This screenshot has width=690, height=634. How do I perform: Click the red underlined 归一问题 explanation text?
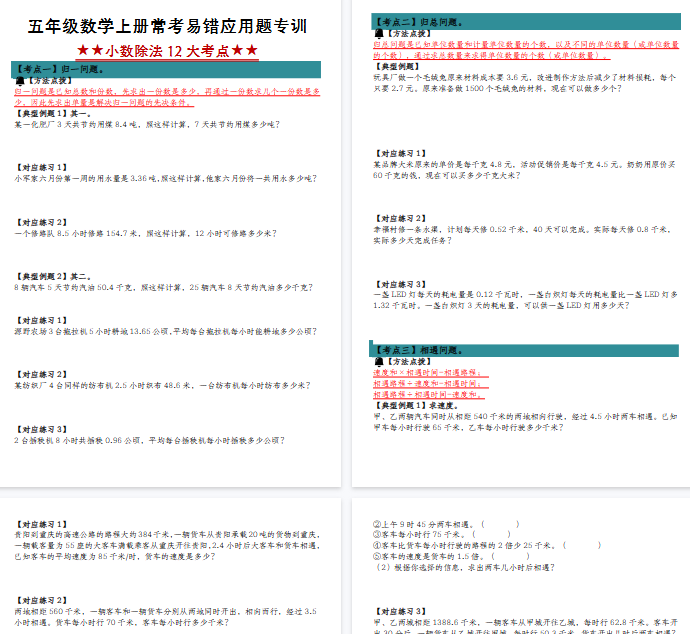(x=167, y=95)
